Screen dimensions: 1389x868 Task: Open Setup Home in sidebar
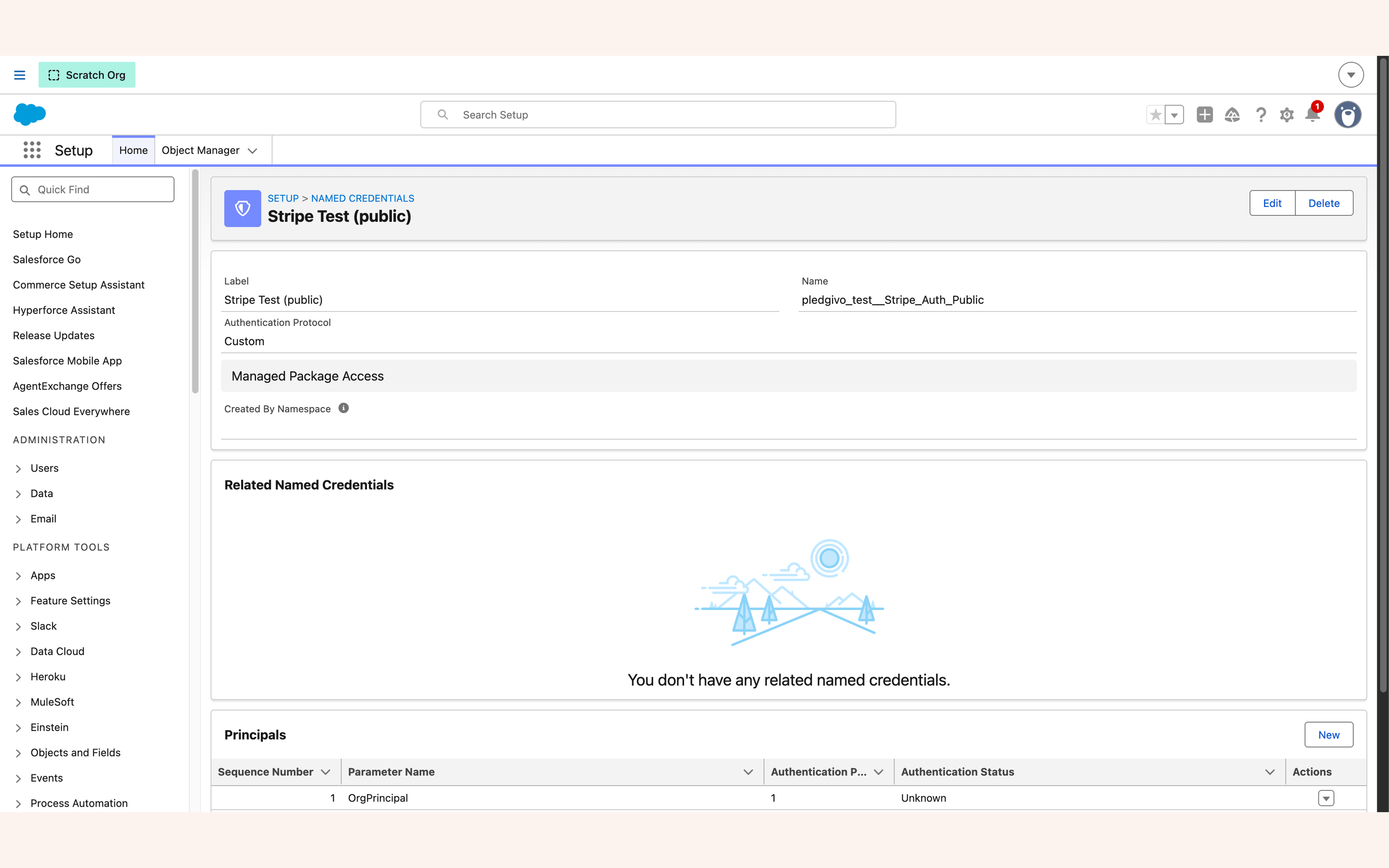pyautogui.click(x=43, y=234)
